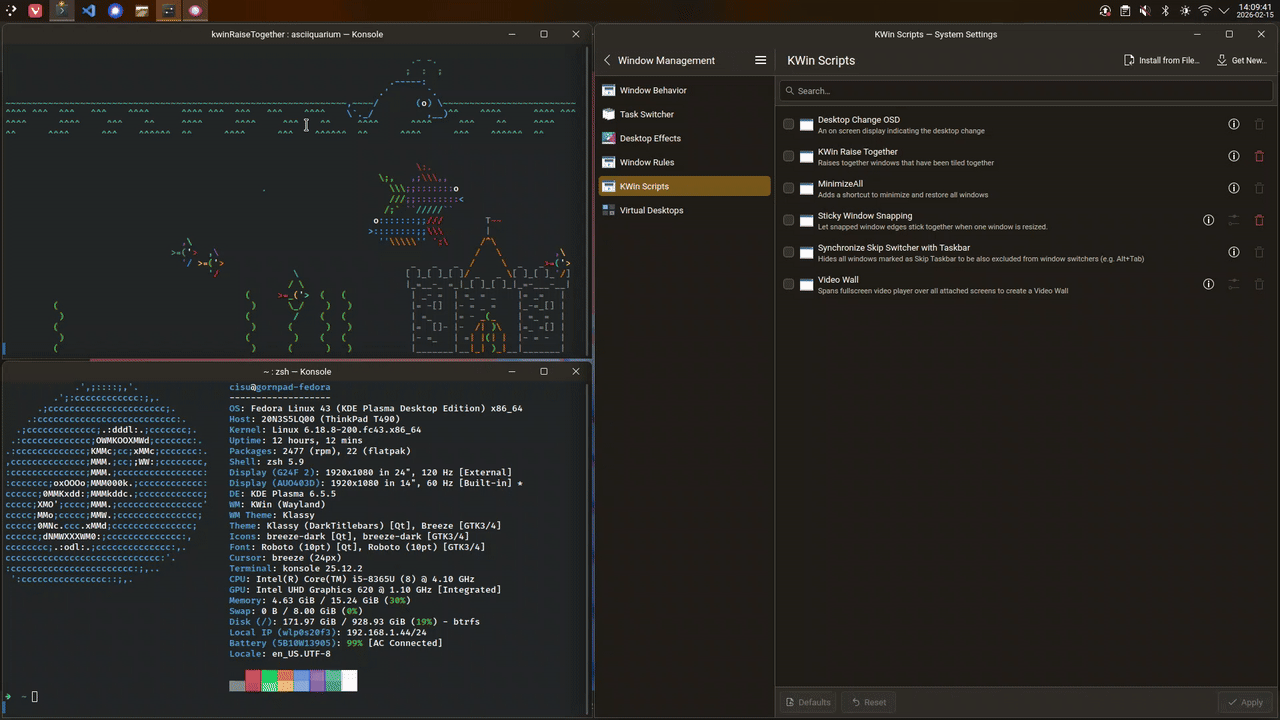Show info for Sticky Window Snapping script
1280x720 pixels.
pyautogui.click(x=1208, y=220)
